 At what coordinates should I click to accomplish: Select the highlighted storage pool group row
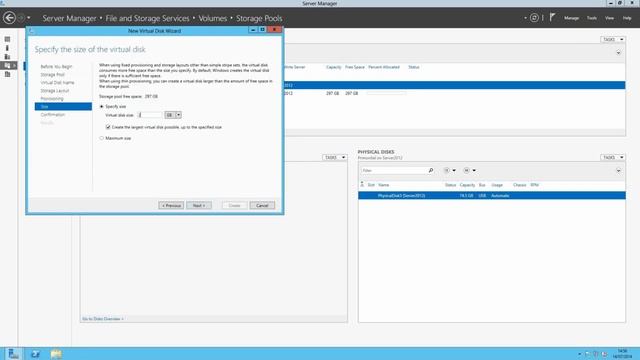(x=454, y=85)
